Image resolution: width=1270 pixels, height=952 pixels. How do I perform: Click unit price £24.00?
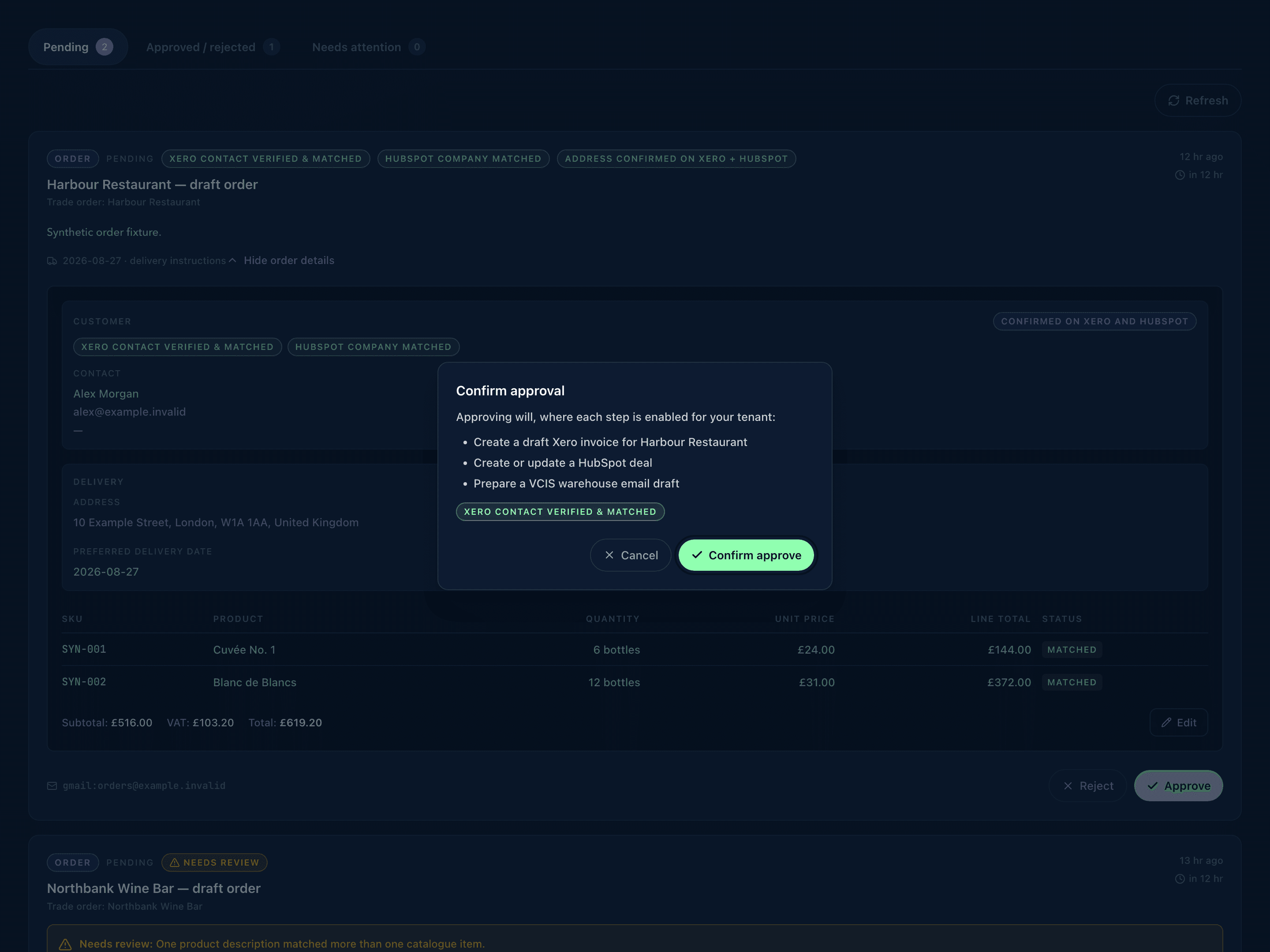(816, 650)
